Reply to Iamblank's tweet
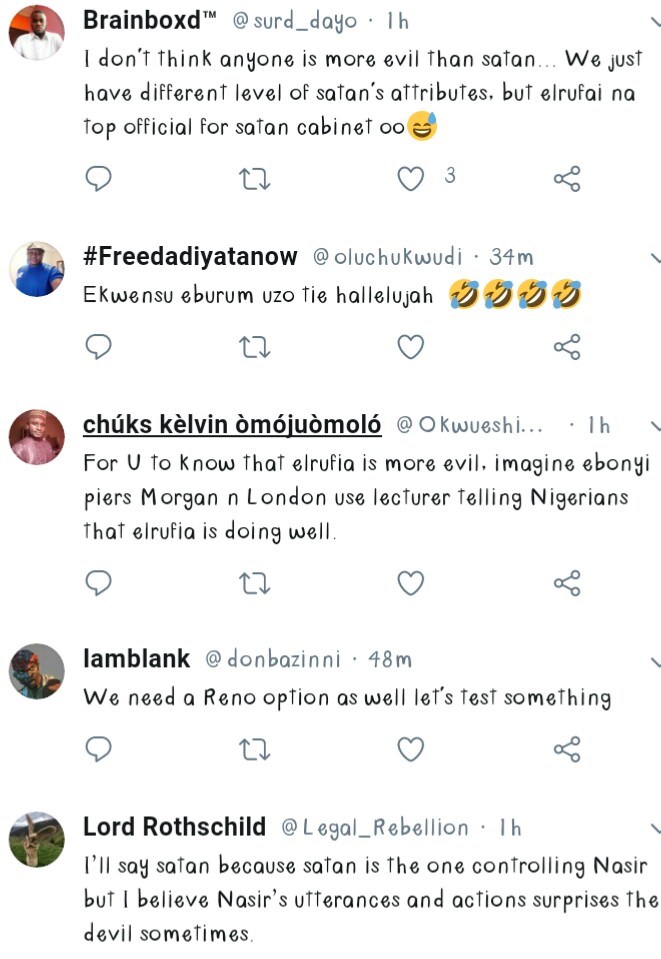The height and width of the screenshot is (959, 661). pos(97,748)
